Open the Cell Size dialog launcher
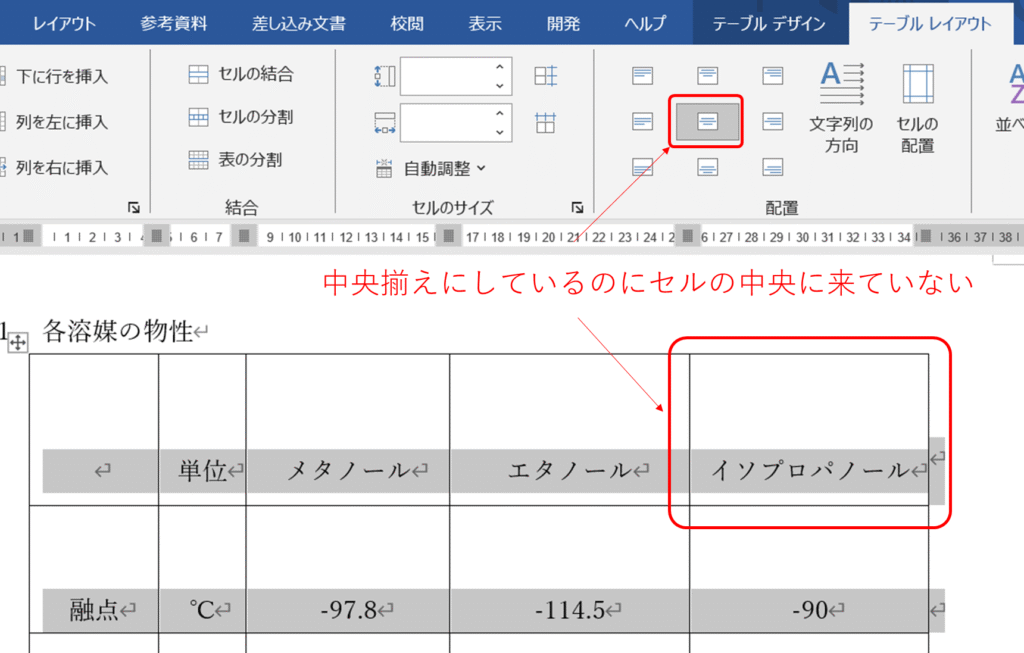This screenshot has width=1024, height=653. click(577, 207)
